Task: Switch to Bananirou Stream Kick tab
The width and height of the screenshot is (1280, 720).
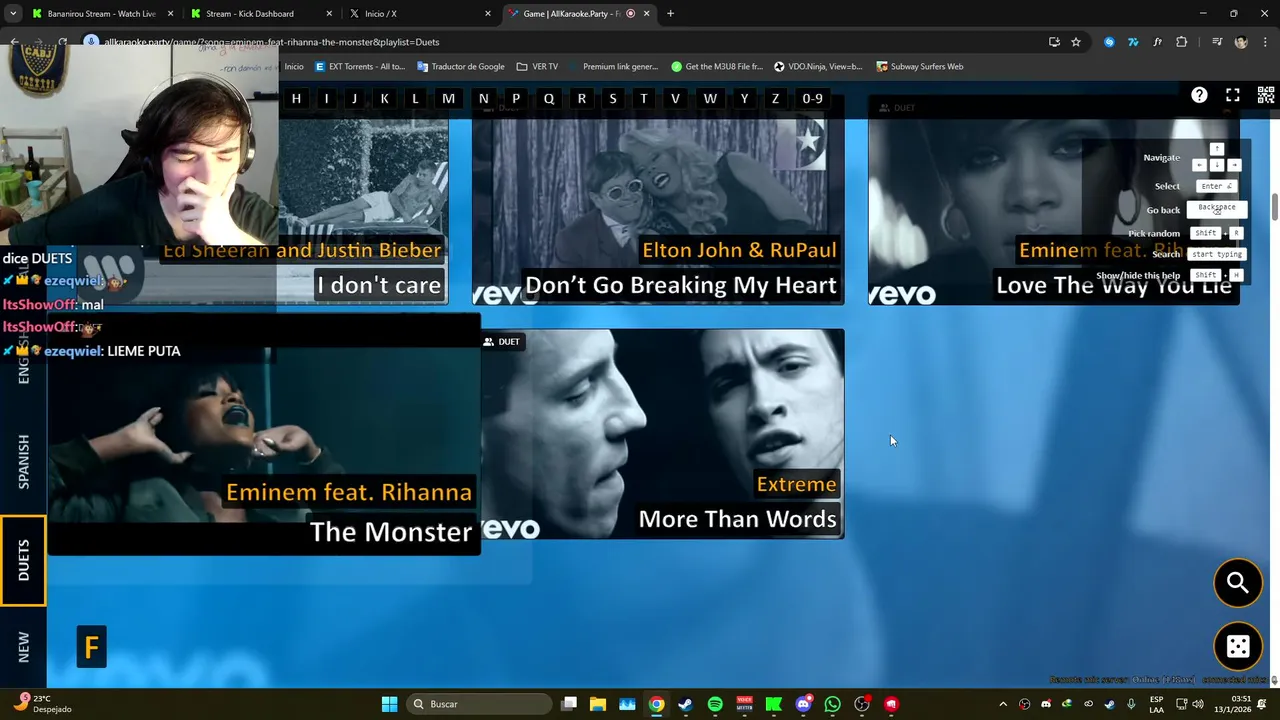Action: click(102, 14)
